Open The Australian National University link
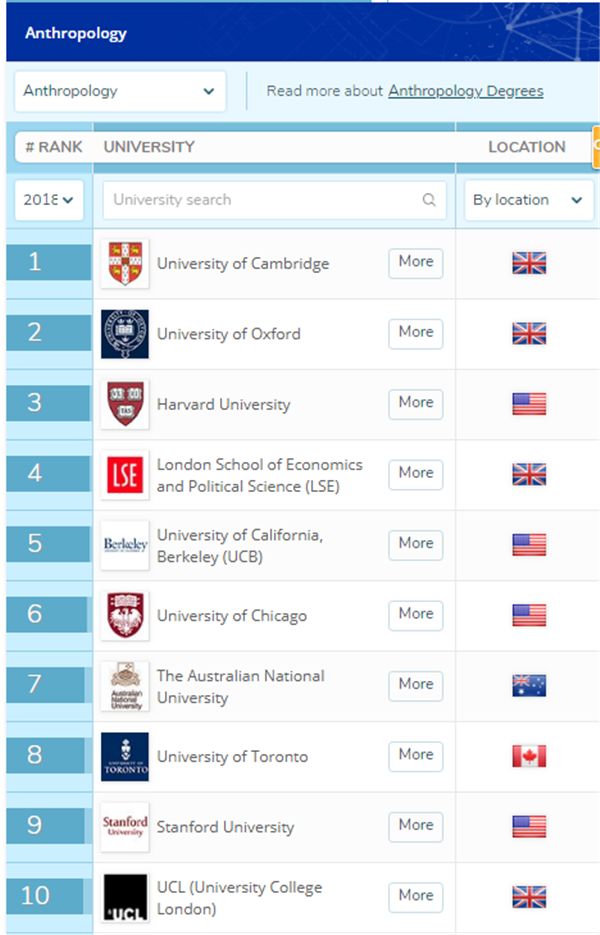Viewport: 600px width, 935px height. 240,687
